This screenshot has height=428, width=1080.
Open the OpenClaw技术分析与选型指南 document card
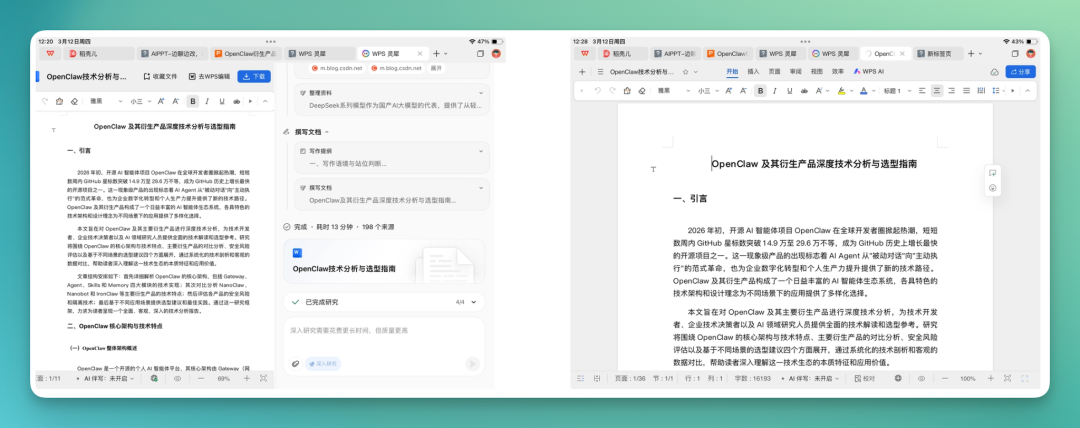[384, 261]
